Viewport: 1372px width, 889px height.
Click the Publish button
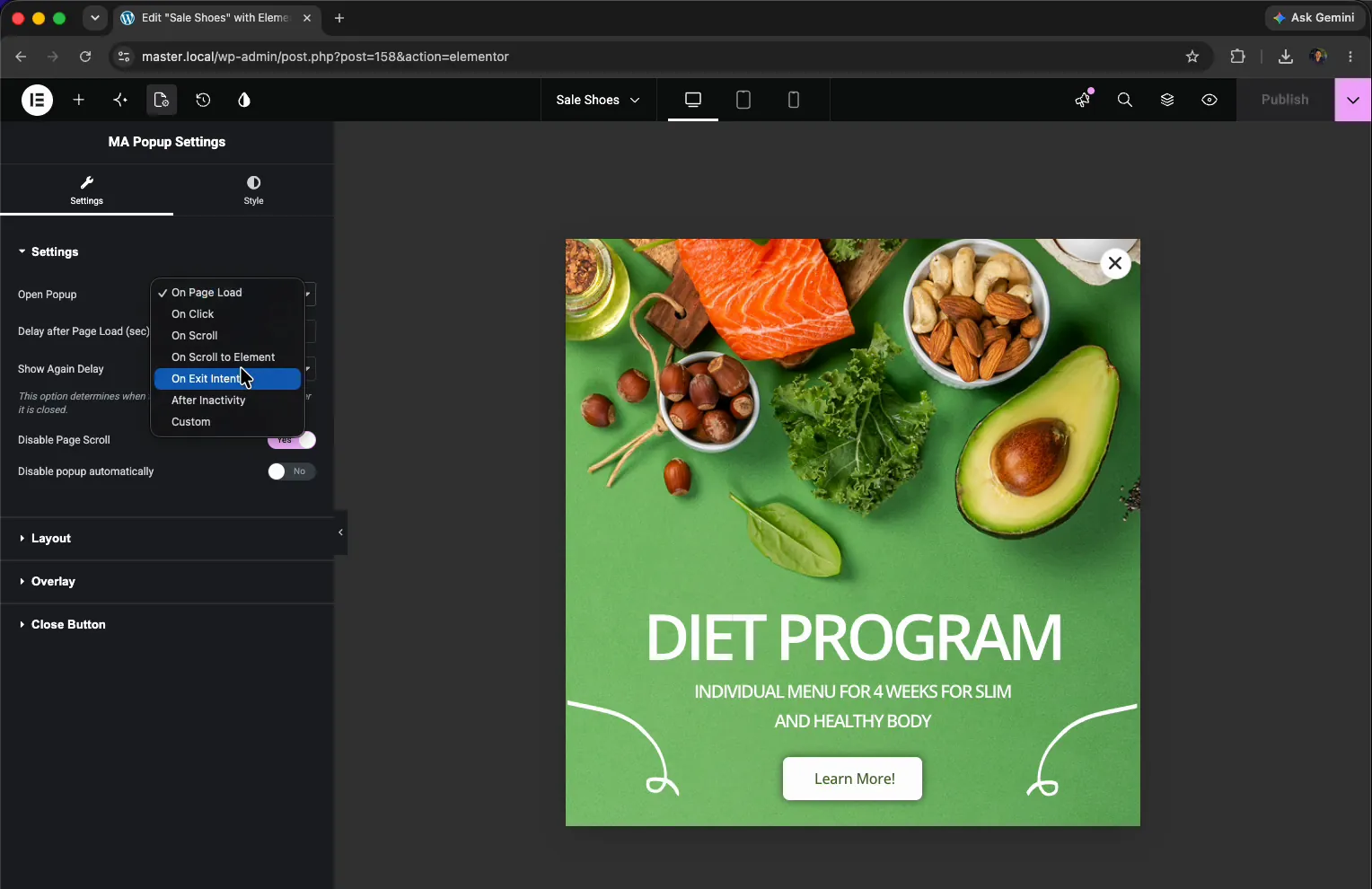click(1285, 100)
